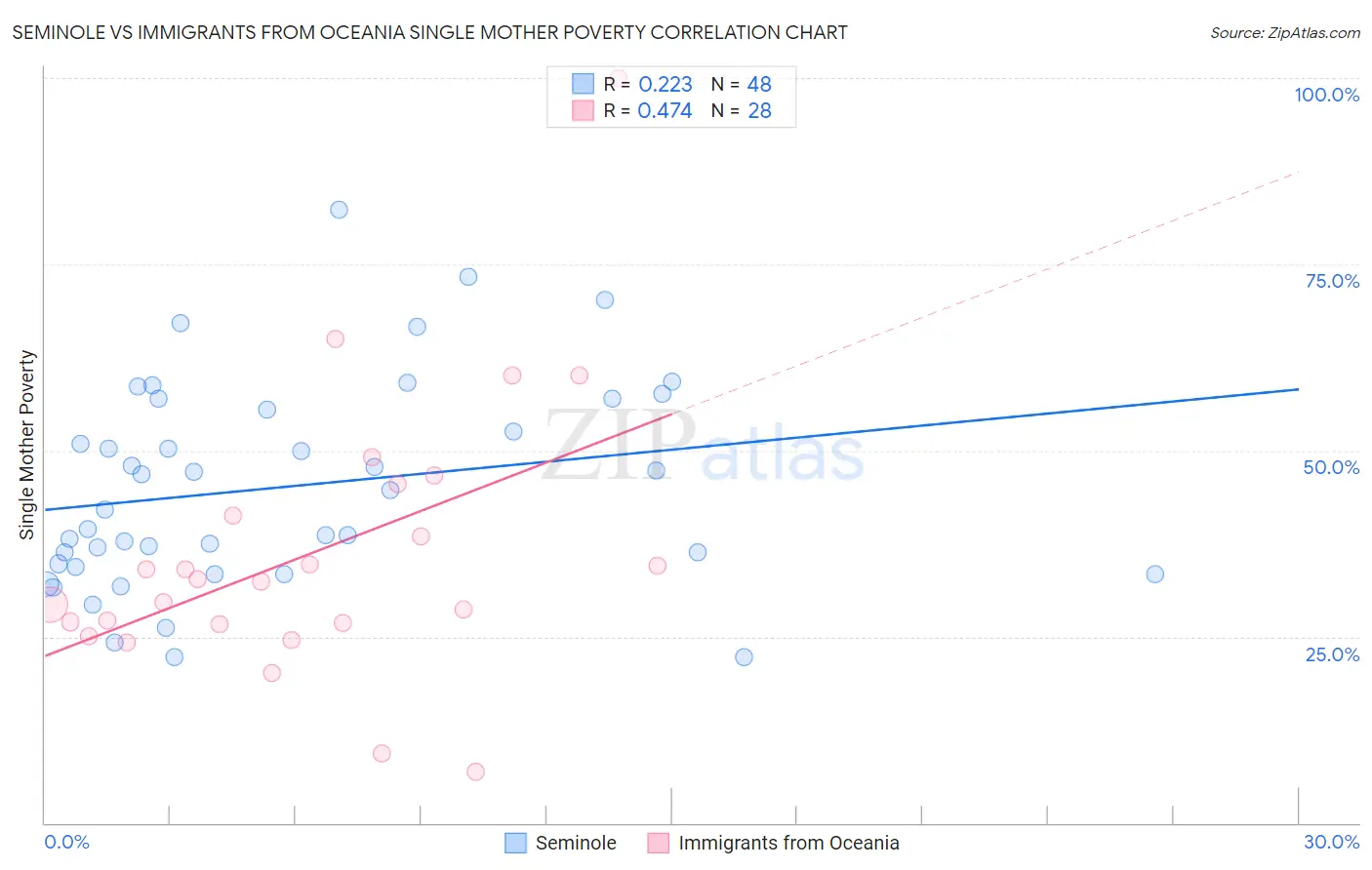Toggle the Immigrants from Oceania legend label
1372x870 pixels.
788,843
